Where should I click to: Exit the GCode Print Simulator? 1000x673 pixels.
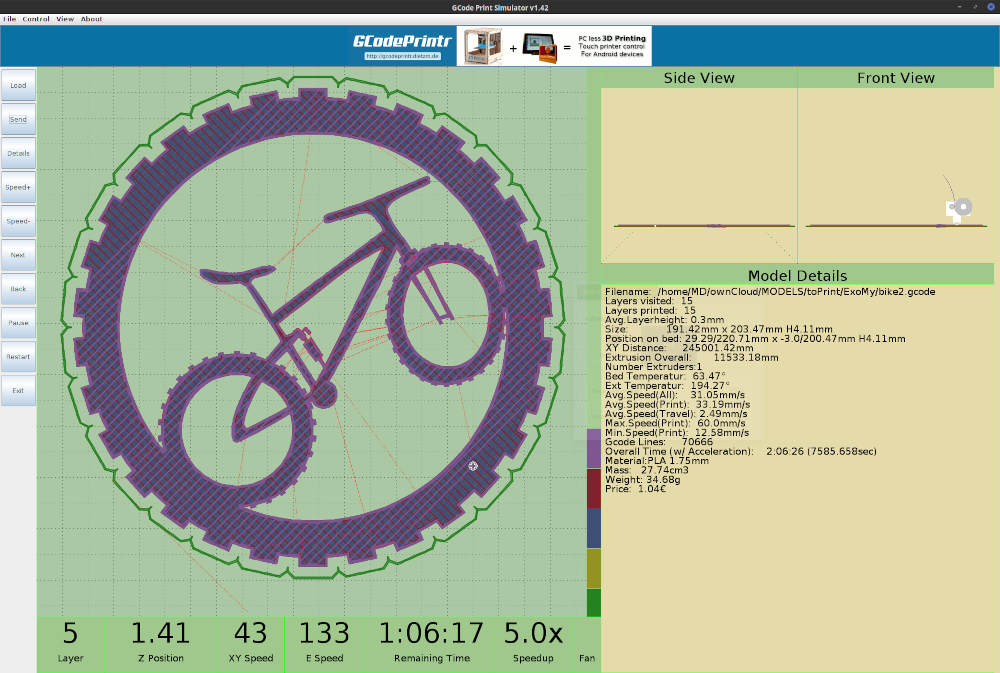click(17, 390)
